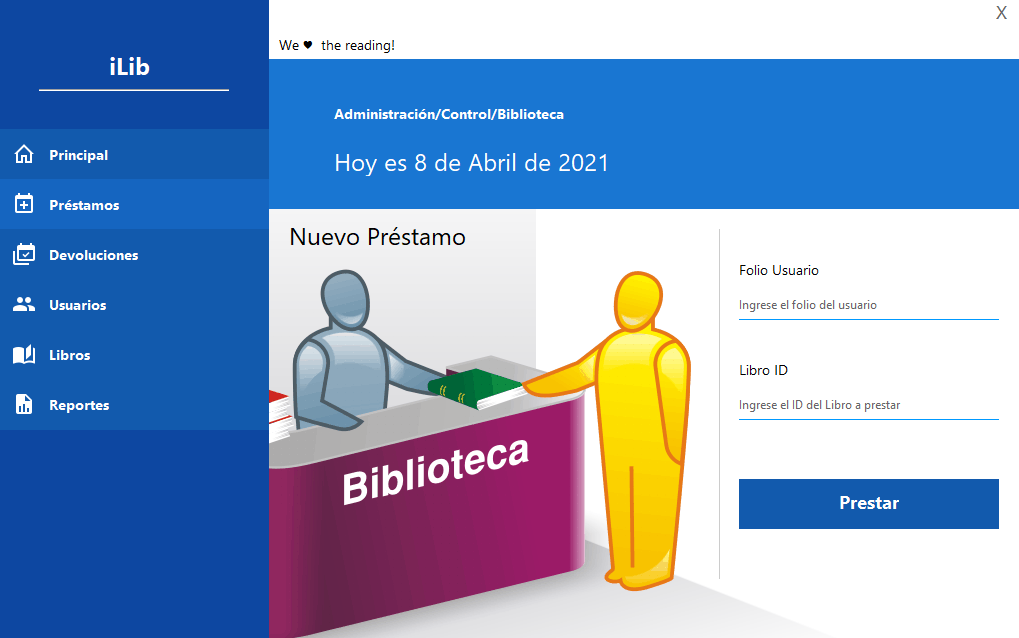Click the Prestar button
The width and height of the screenshot is (1019, 638).
868,504
